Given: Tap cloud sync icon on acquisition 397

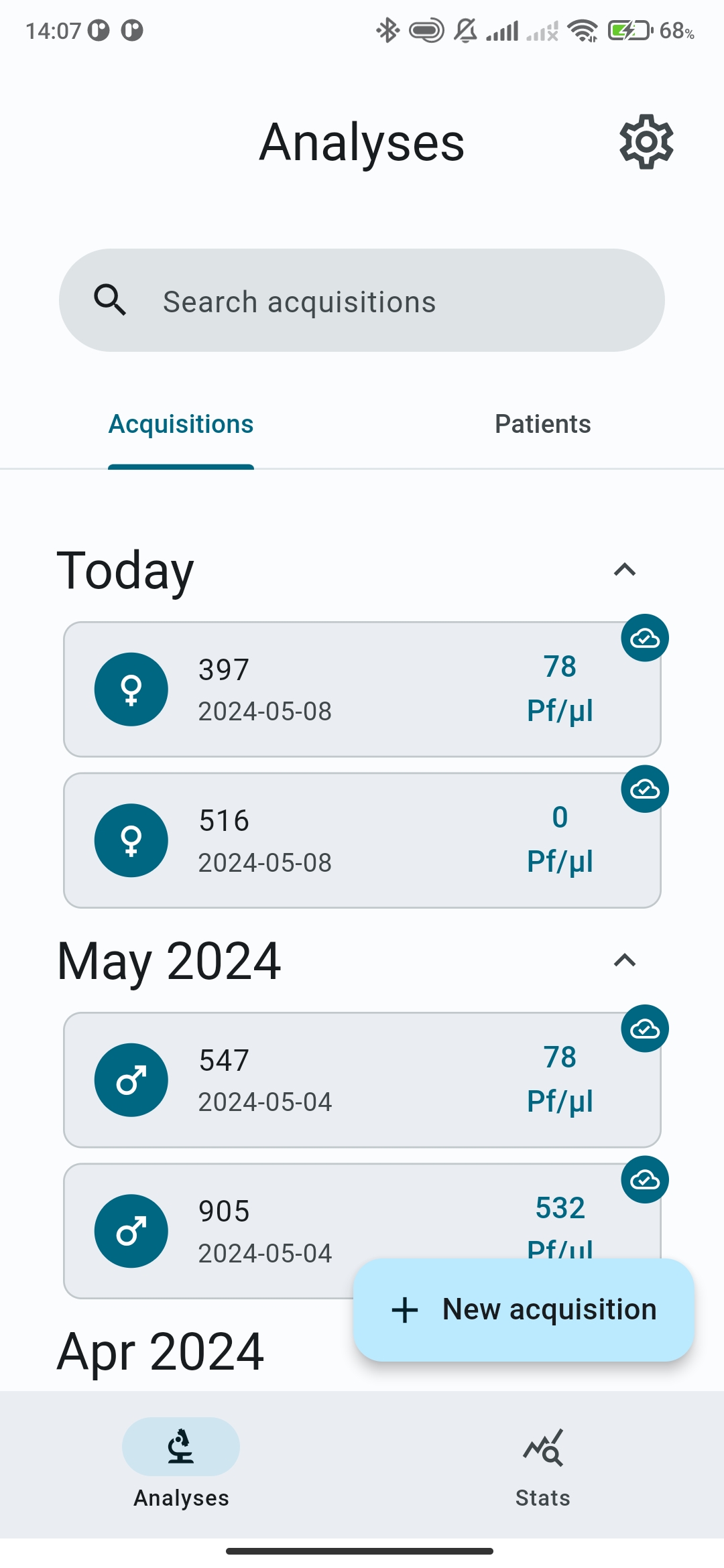Looking at the screenshot, I should (645, 638).
